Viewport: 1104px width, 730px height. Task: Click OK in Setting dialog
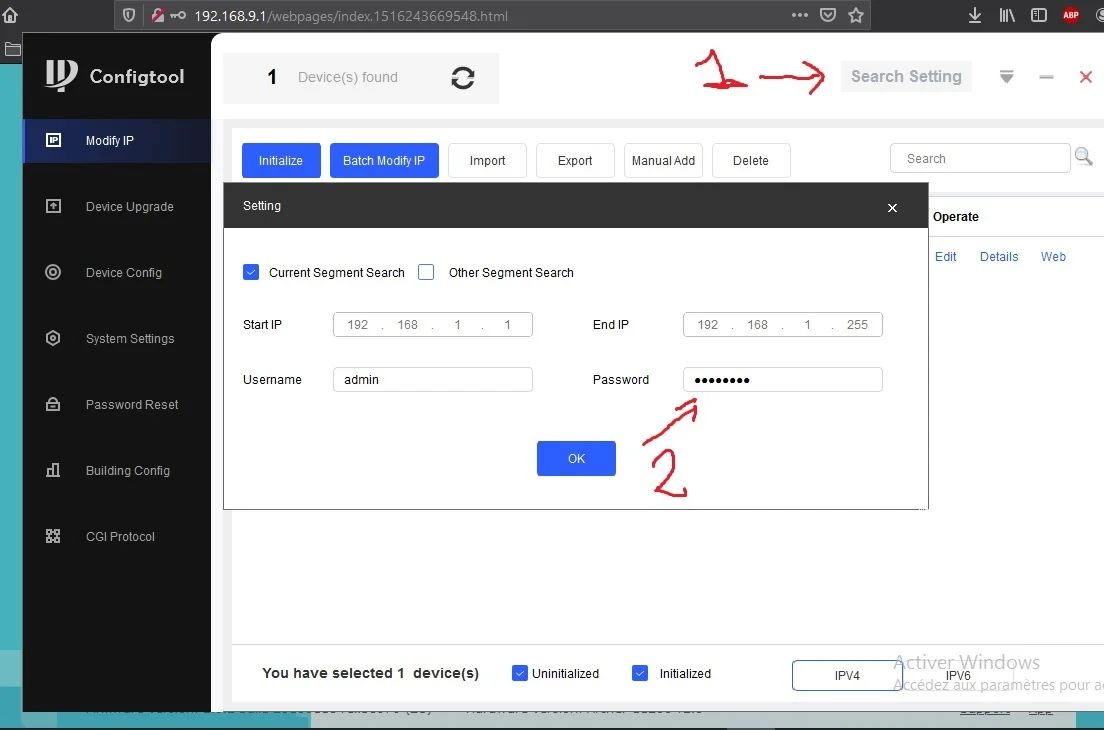[576, 458]
